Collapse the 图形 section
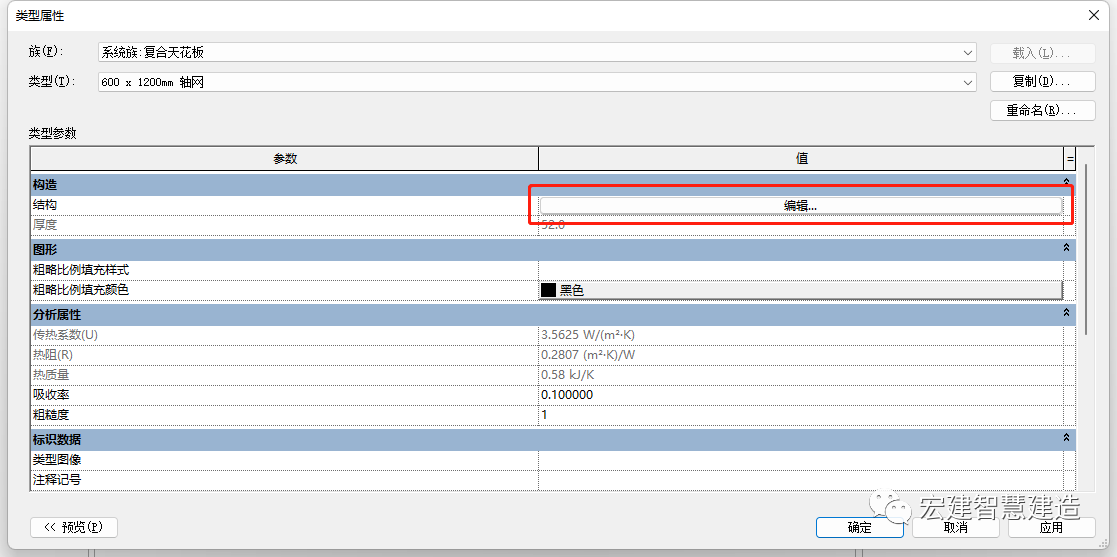1117x557 pixels. [1066, 247]
